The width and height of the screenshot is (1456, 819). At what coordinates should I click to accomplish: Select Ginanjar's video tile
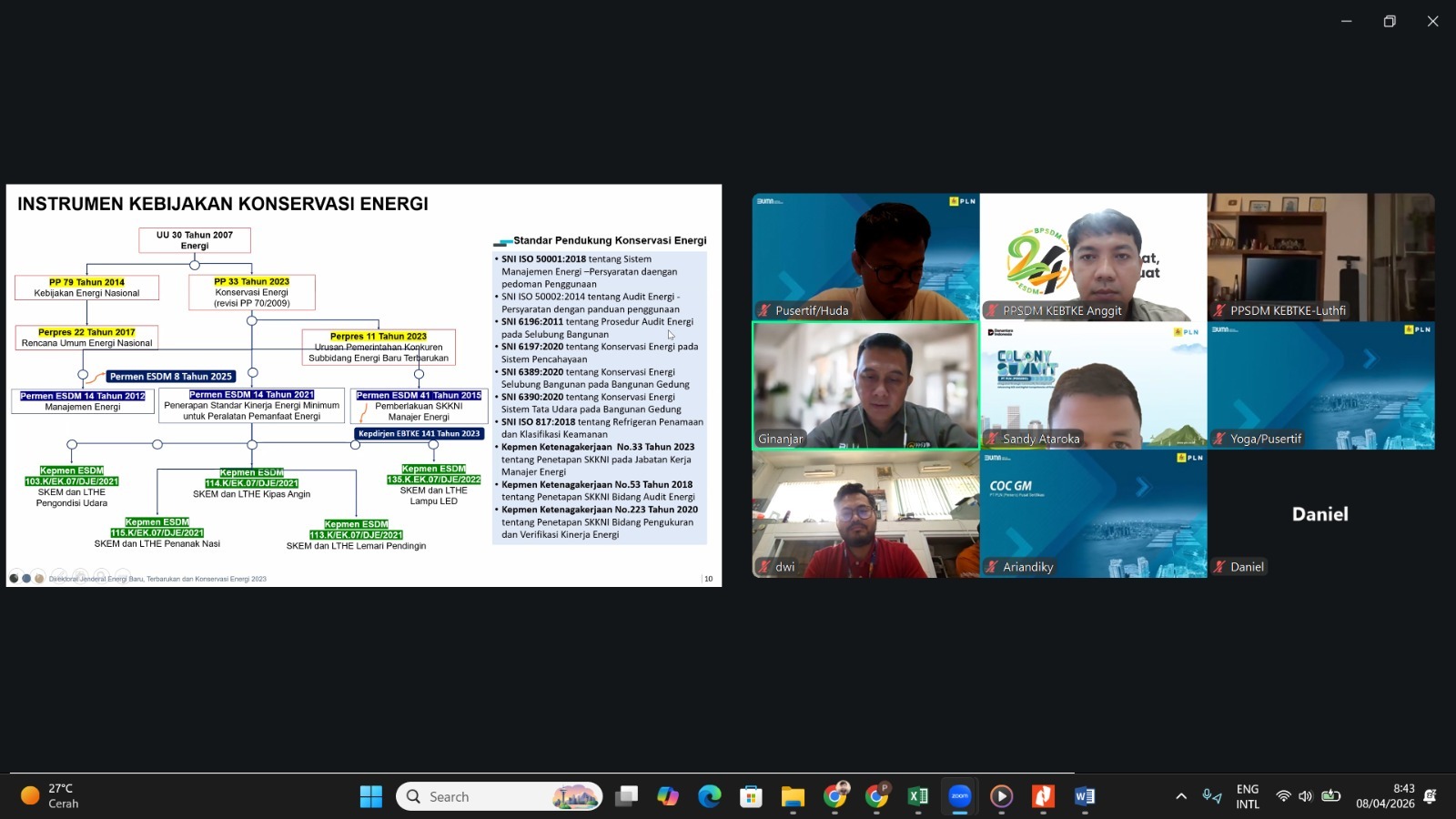(x=865, y=386)
